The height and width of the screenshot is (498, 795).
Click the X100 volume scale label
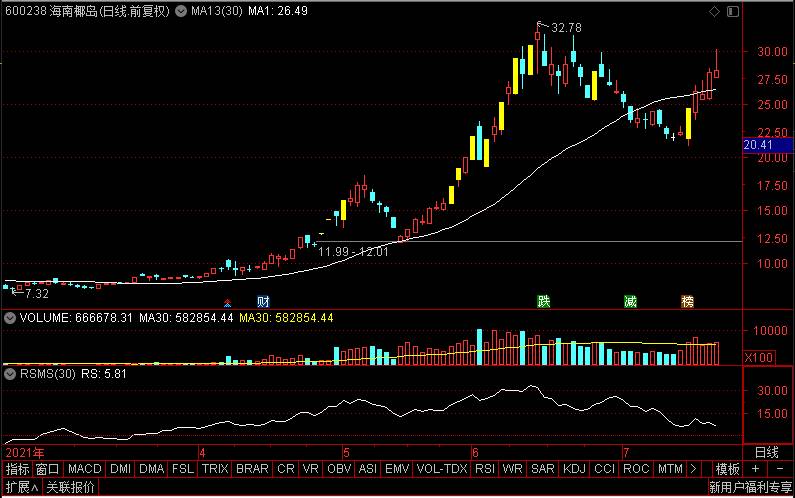coord(759,358)
